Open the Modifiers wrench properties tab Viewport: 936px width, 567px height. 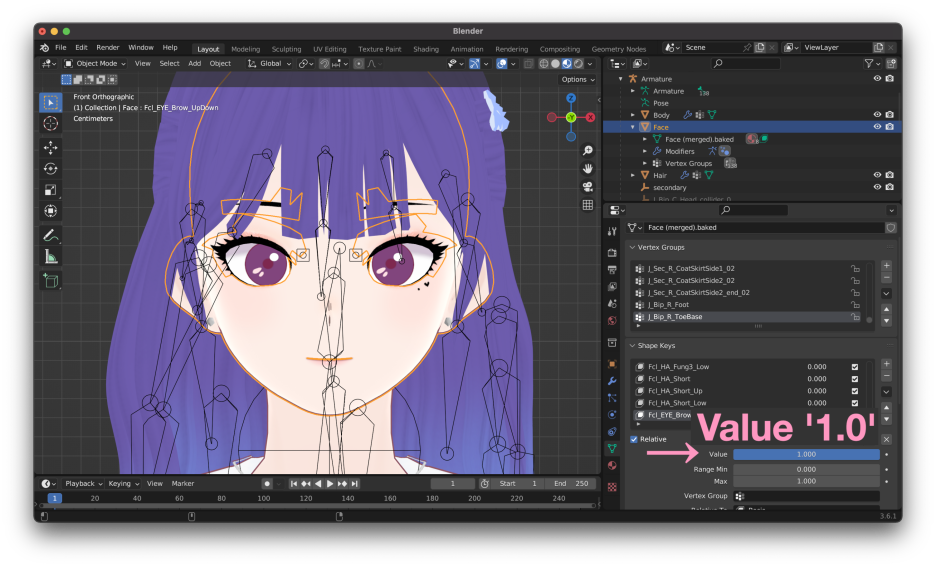pyautogui.click(x=612, y=381)
